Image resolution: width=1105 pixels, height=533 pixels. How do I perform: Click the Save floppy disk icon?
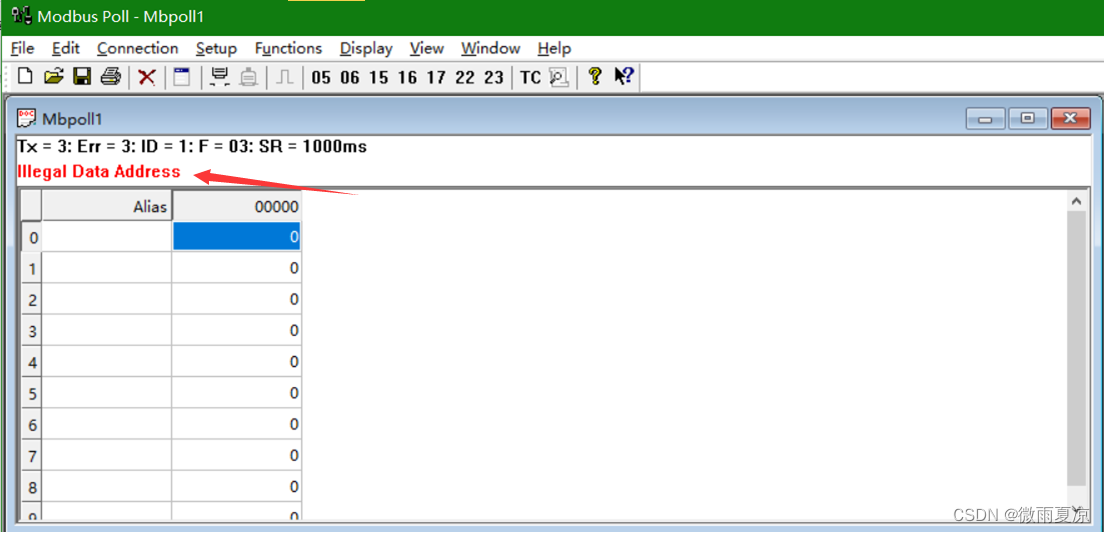pyautogui.click(x=82, y=76)
